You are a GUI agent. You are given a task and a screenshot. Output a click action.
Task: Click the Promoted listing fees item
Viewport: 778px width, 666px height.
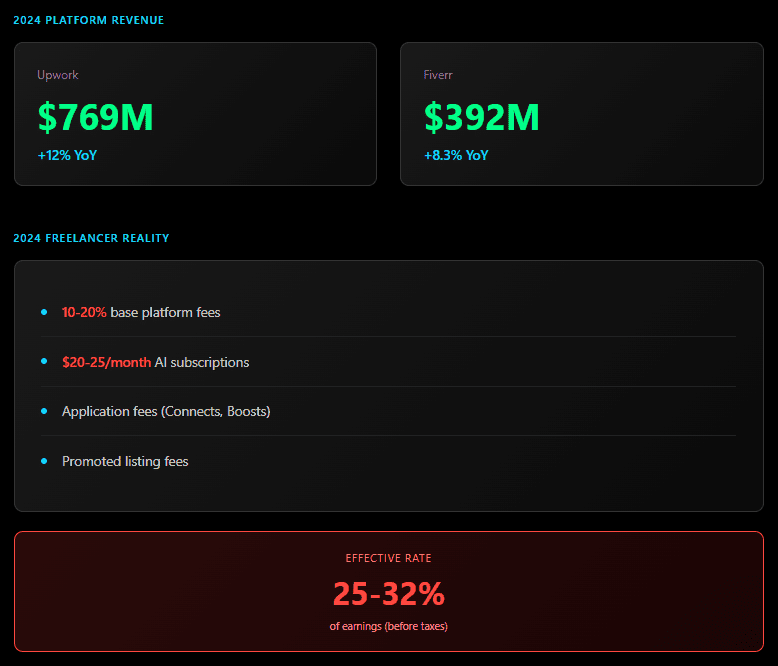[x=125, y=461]
